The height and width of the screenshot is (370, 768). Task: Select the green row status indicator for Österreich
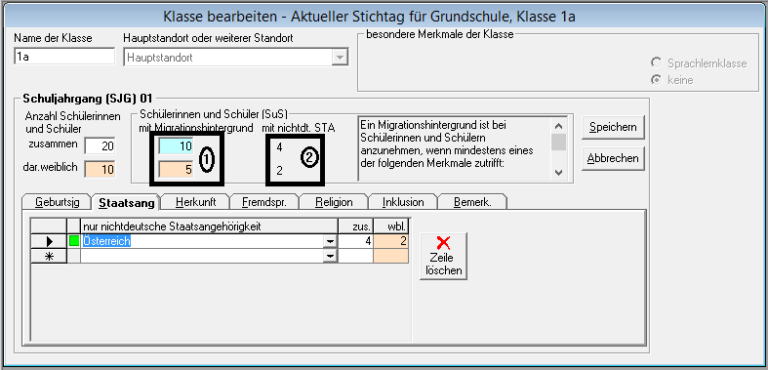point(73,241)
